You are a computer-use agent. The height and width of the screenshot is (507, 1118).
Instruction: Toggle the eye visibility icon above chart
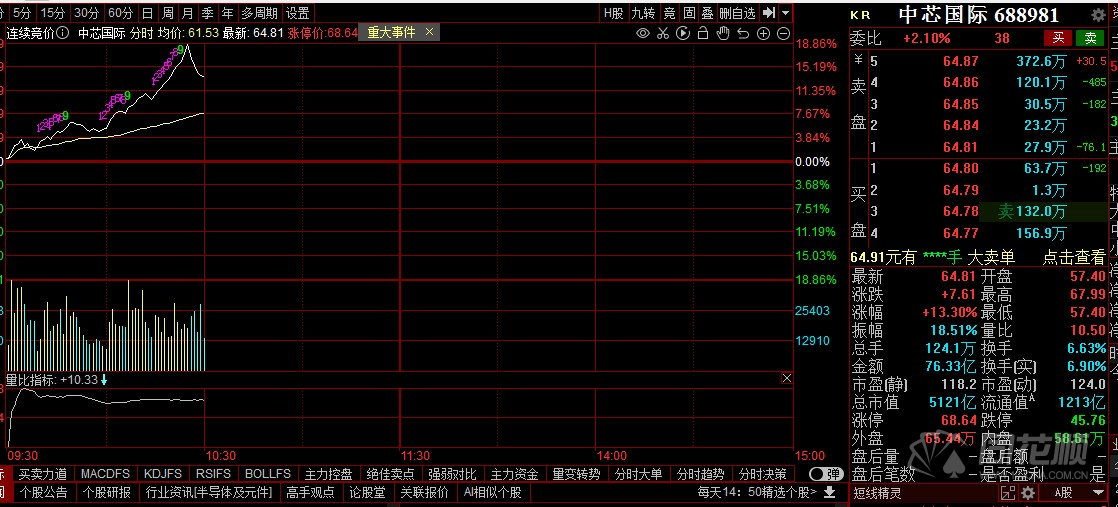(642, 33)
